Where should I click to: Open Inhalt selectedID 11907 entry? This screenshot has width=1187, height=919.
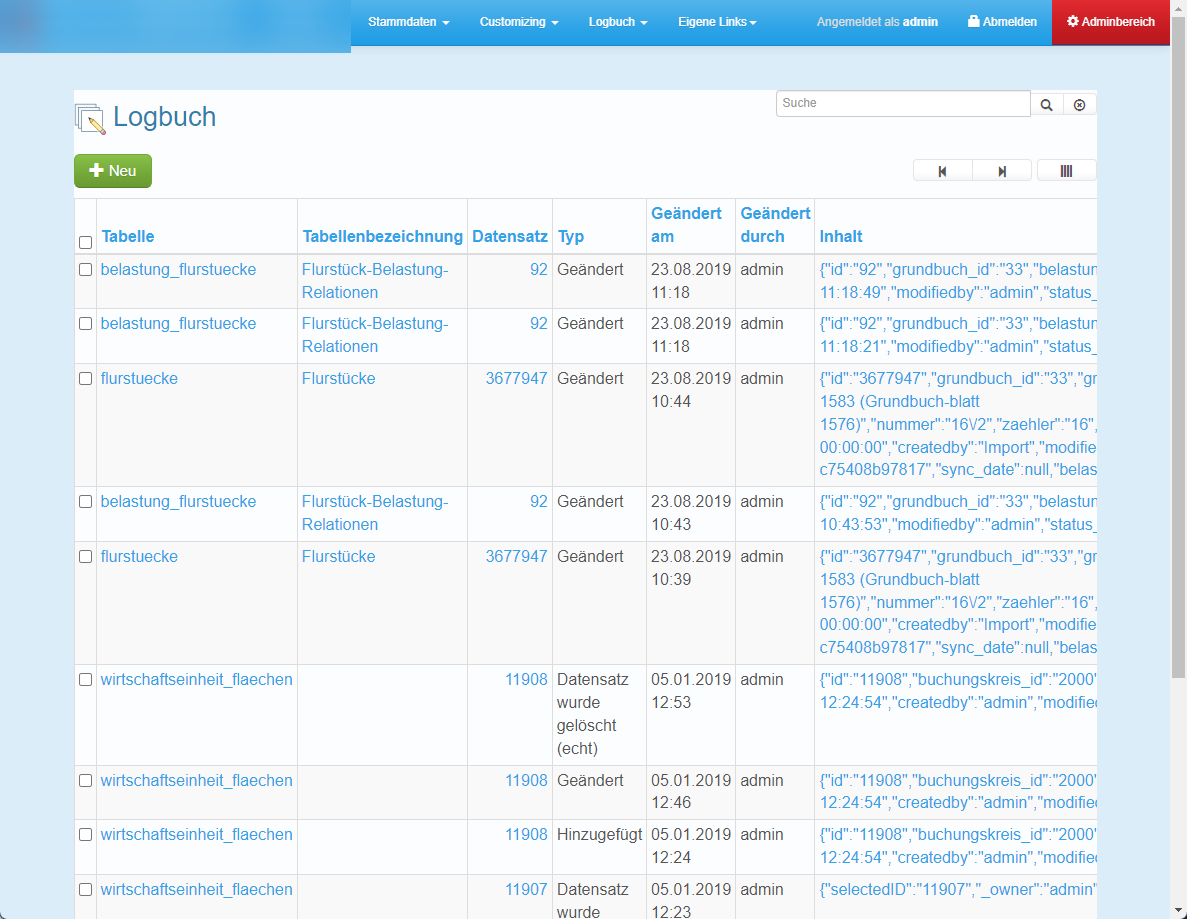(x=958, y=889)
